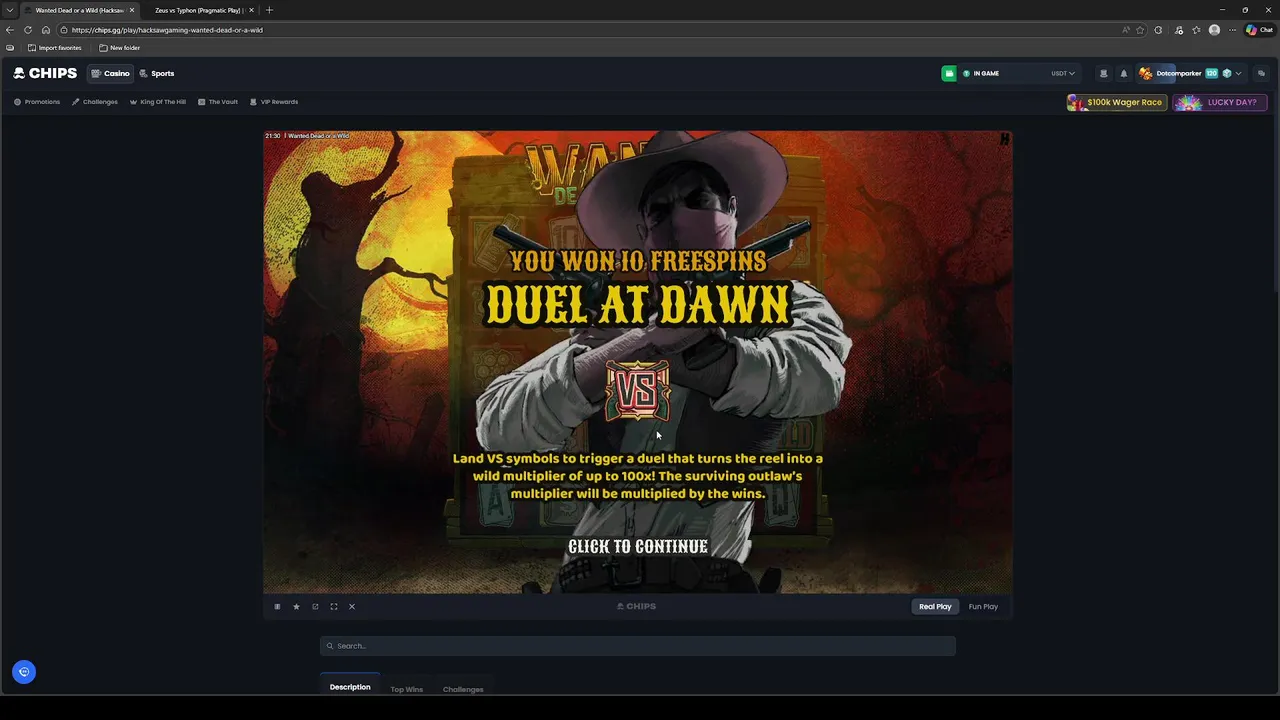Open a new browser tab
The height and width of the screenshot is (720, 1280).
click(269, 10)
